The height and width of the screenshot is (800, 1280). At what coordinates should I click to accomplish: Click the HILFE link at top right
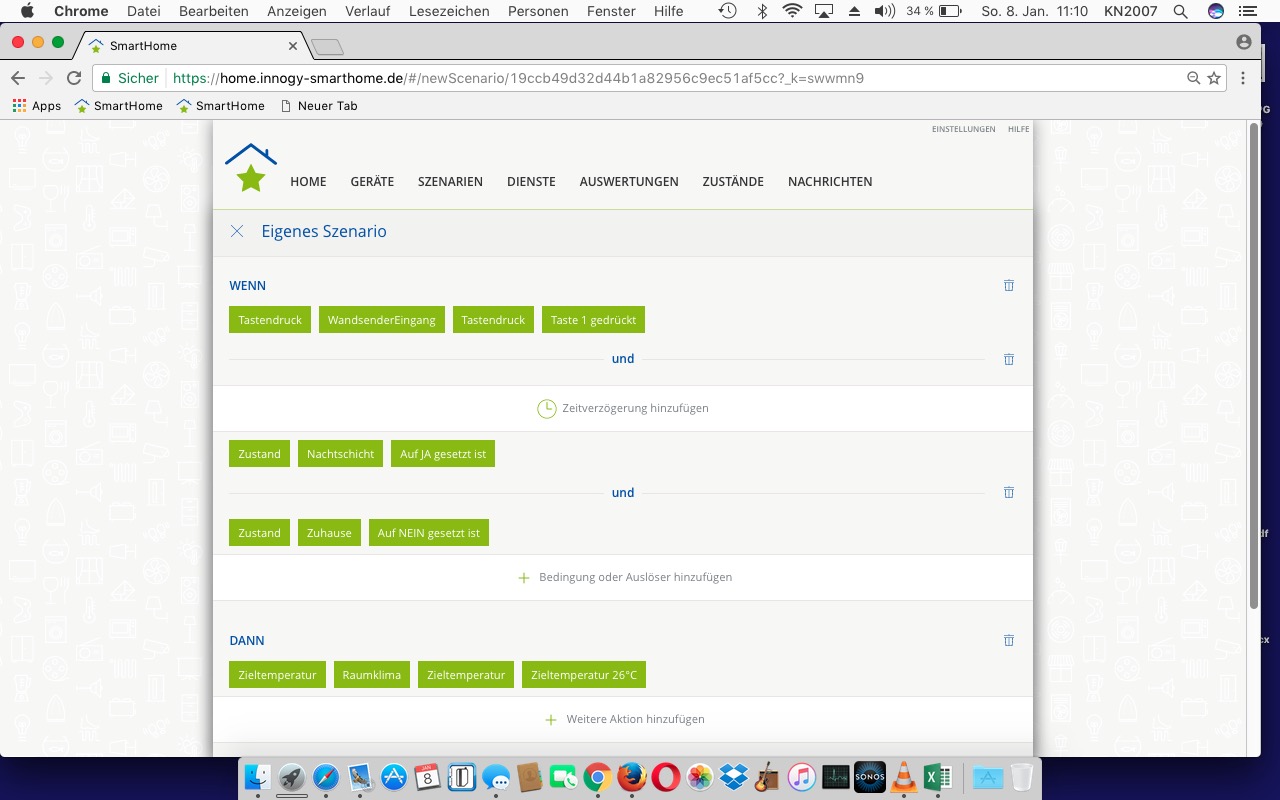tap(1018, 129)
